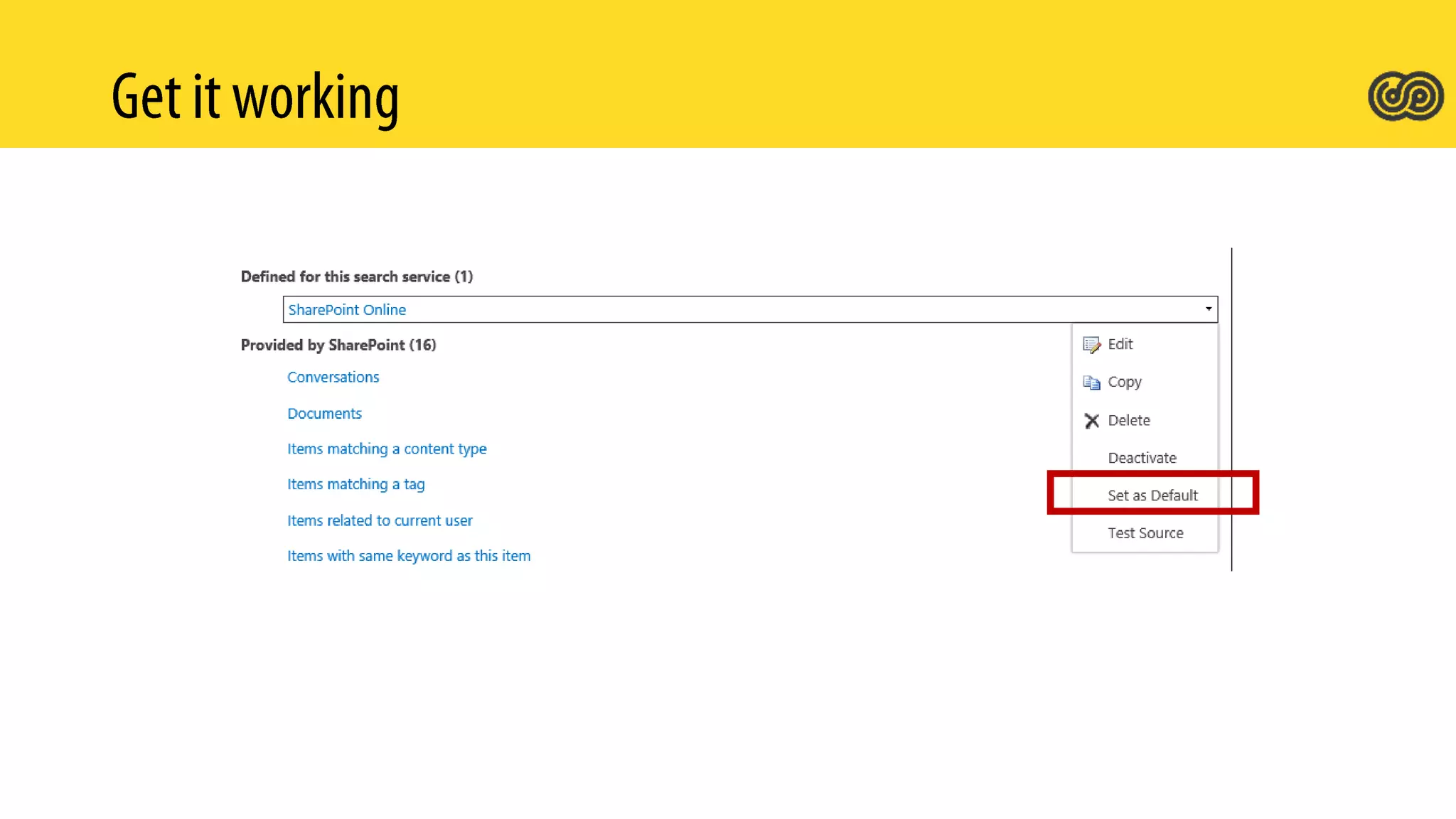Click Items matching a tag link
Image resolution: width=1456 pixels, height=819 pixels.
click(355, 485)
